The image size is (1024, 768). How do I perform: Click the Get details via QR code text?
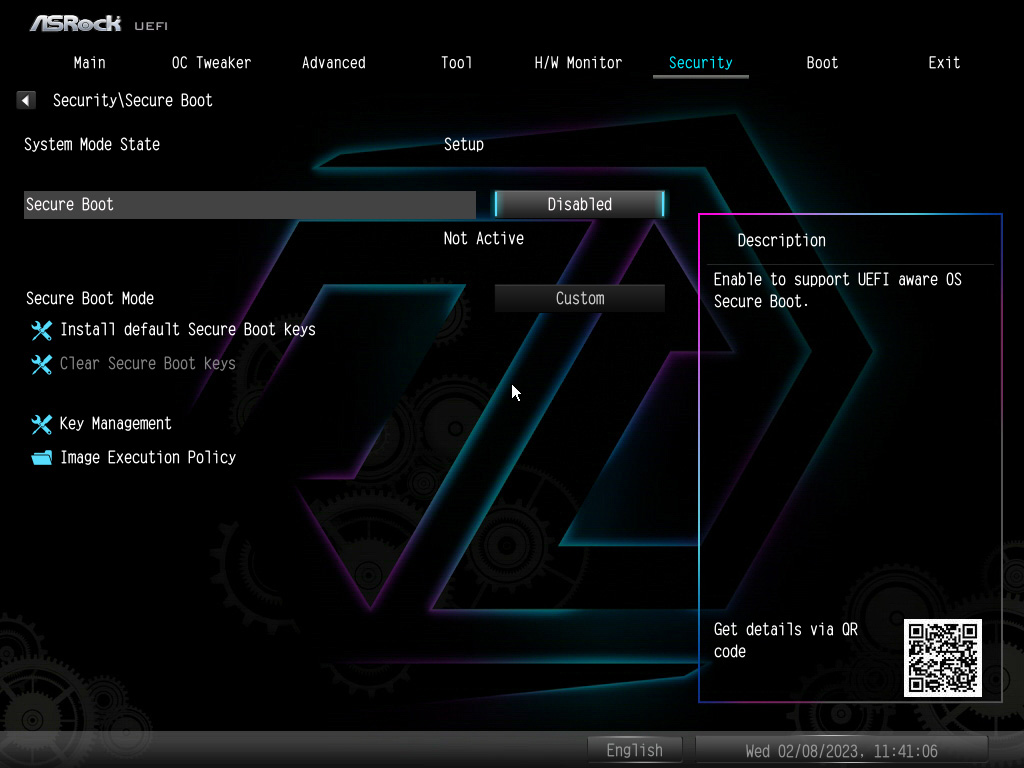pyautogui.click(x=786, y=640)
